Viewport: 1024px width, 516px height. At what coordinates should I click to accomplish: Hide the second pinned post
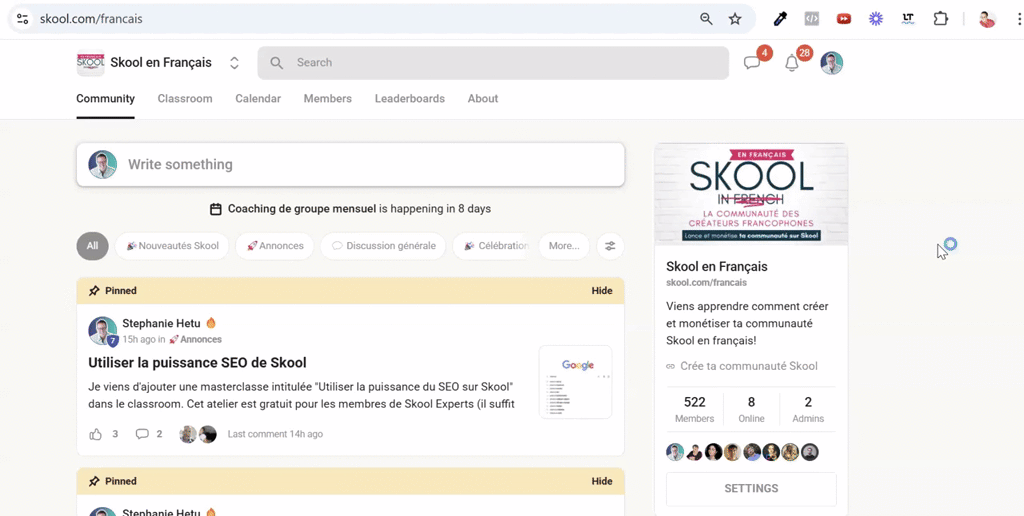click(x=602, y=481)
